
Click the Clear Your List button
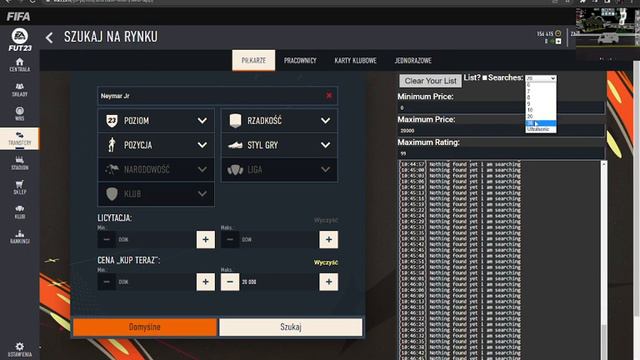coord(430,81)
